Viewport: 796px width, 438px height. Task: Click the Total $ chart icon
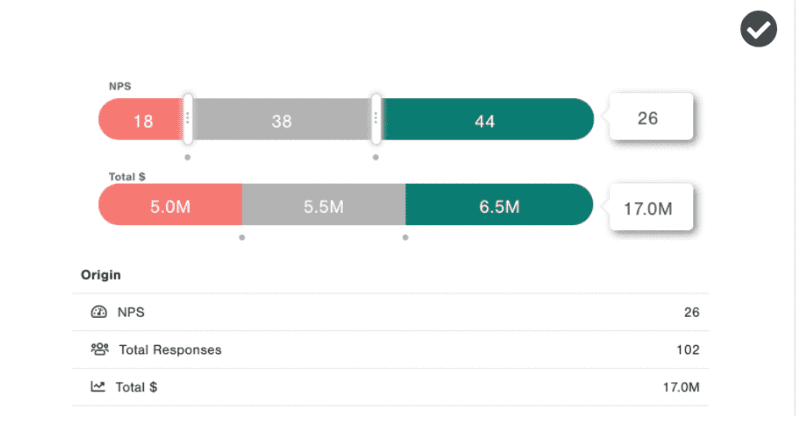(97, 387)
